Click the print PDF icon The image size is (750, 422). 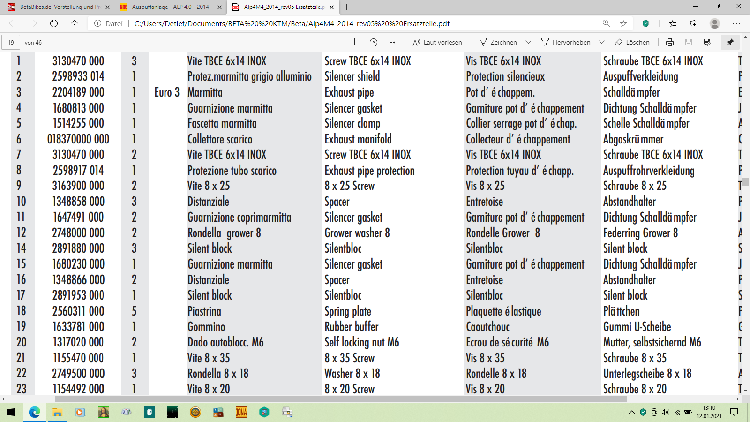coord(672,42)
